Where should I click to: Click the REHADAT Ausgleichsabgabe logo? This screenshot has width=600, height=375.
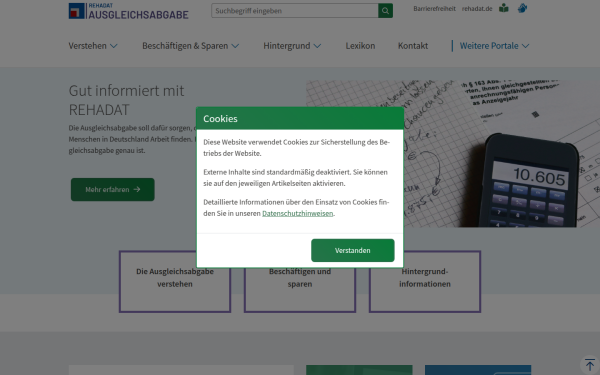pos(129,11)
